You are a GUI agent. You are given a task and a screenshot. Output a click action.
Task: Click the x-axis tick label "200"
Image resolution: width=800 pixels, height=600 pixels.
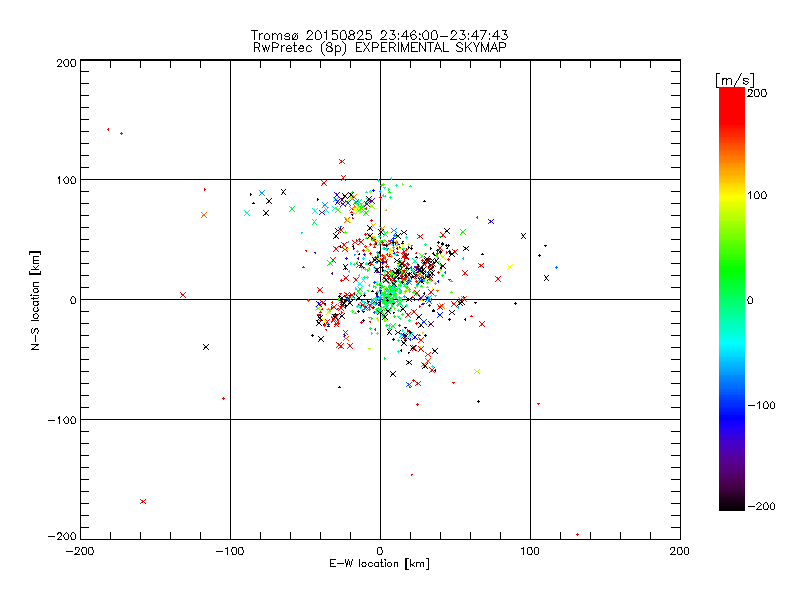pos(680,551)
